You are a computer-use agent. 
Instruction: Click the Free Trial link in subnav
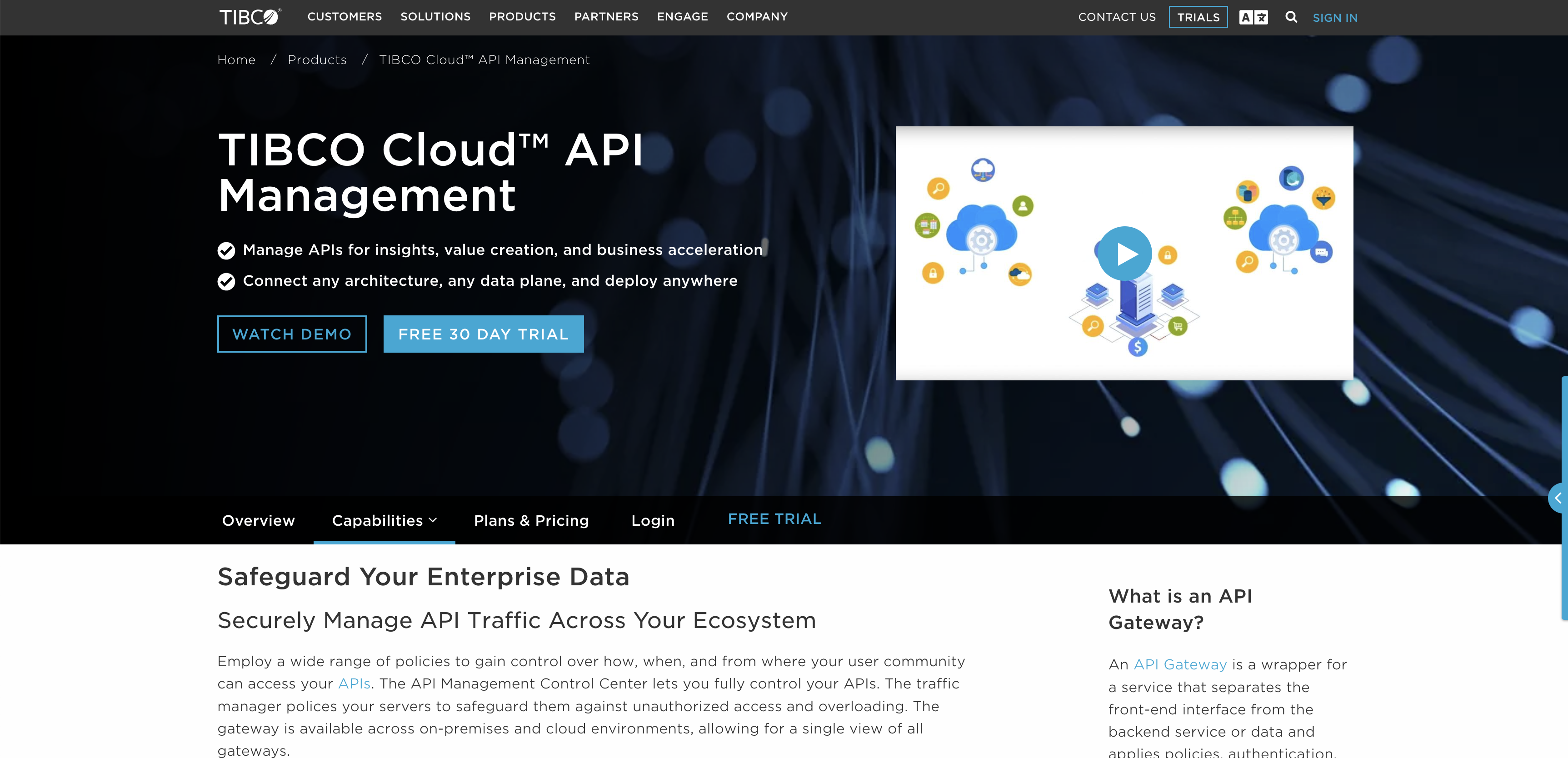pos(774,519)
